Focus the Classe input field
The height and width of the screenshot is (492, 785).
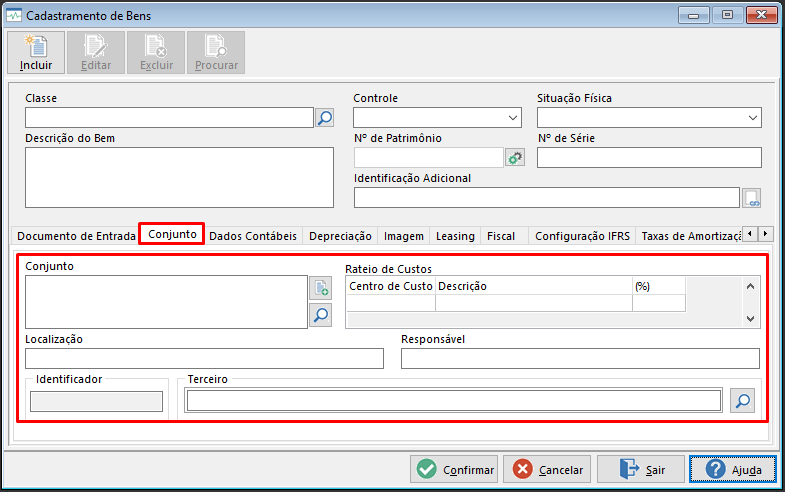(x=169, y=118)
